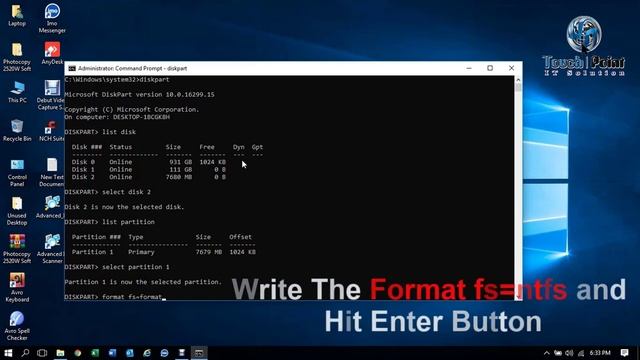The height and width of the screenshot is (360, 640).
Task: Minimize the Command Prompt window
Action: 469,68
